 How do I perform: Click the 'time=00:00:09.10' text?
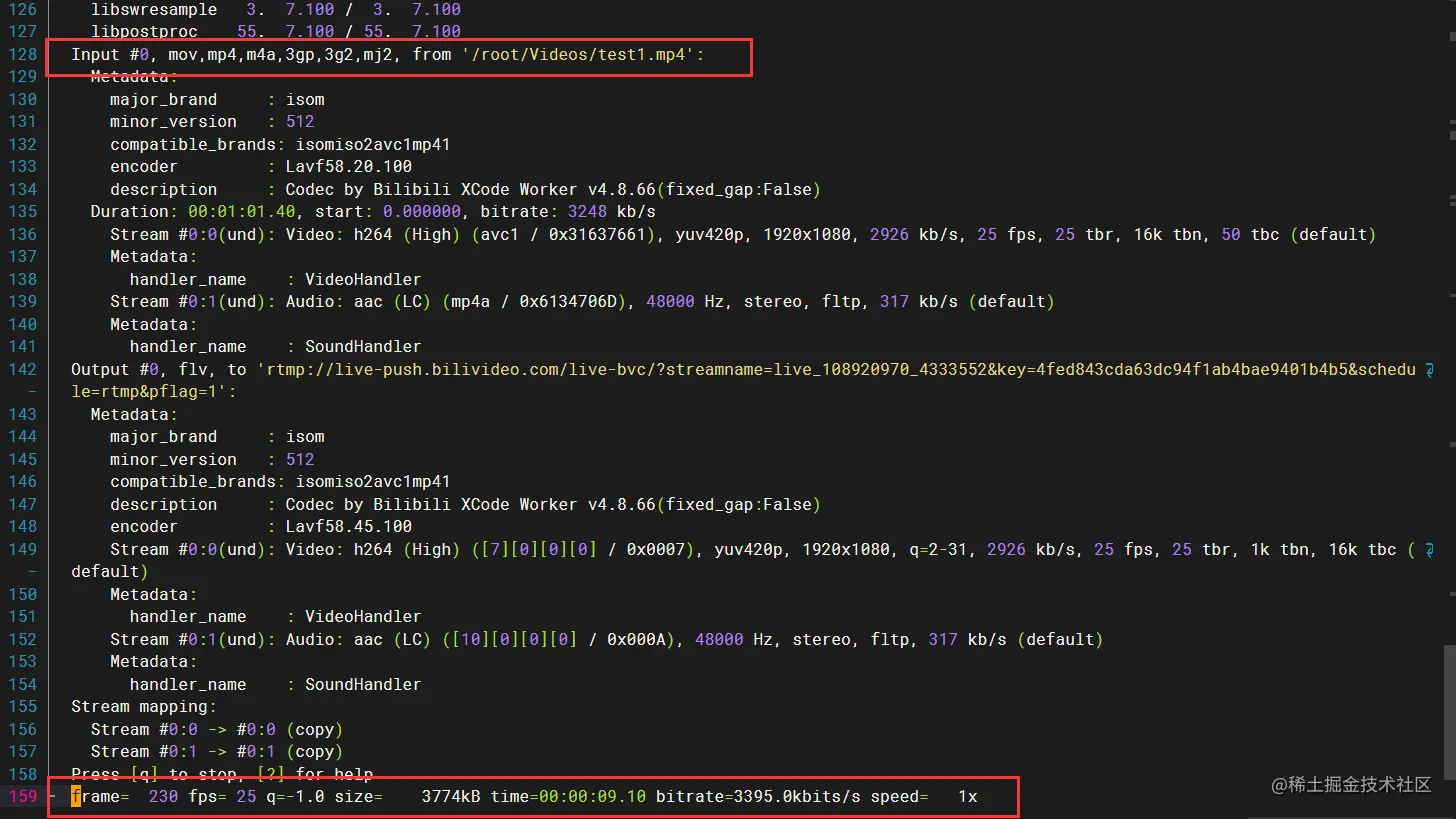(568, 797)
